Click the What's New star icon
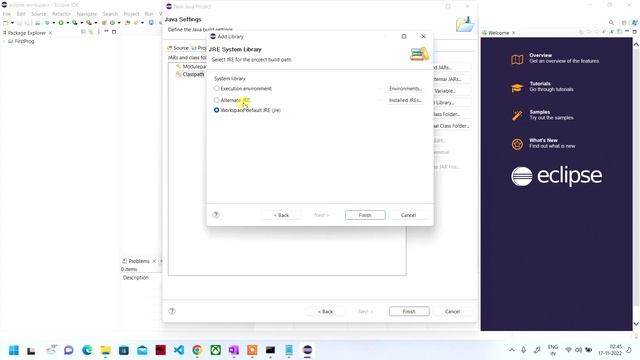The image size is (640, 360). [517, 144]
